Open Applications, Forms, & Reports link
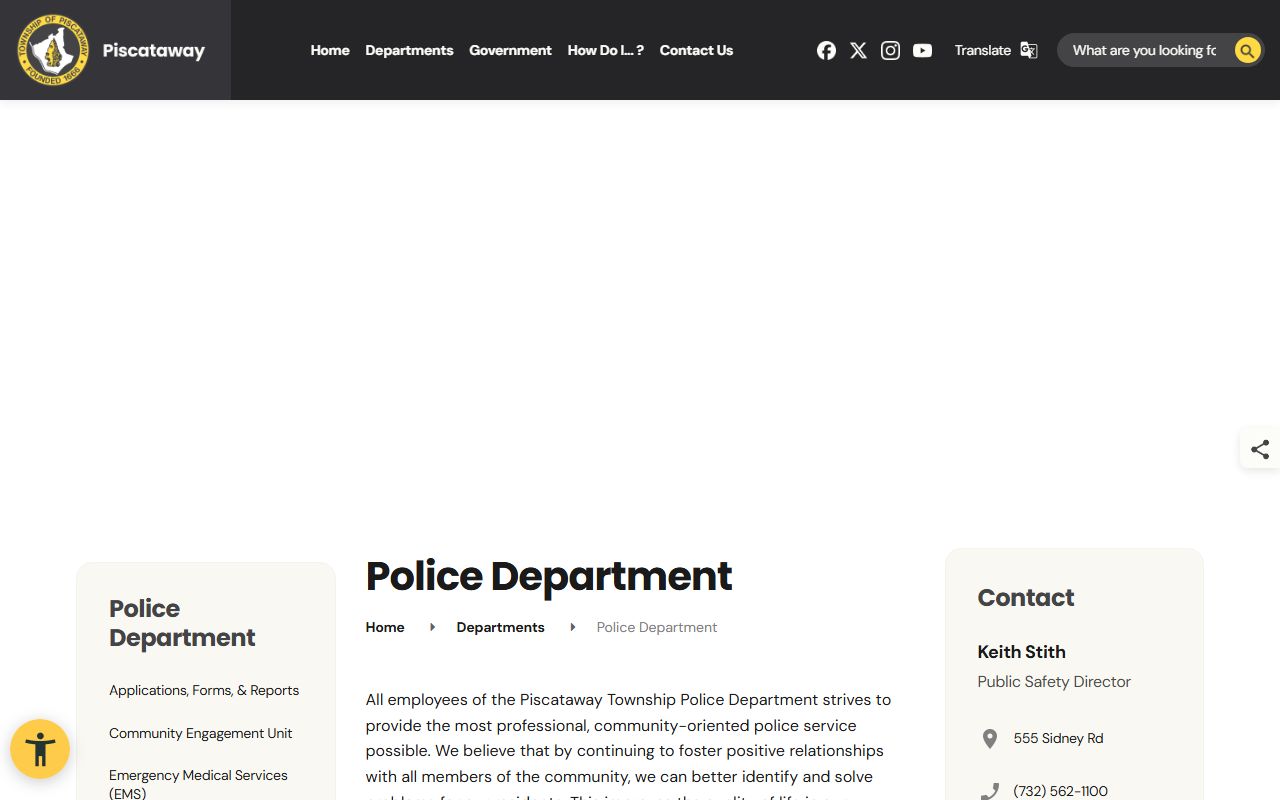This screenshot has width=1280, height=800. click(x=204, y=690)
